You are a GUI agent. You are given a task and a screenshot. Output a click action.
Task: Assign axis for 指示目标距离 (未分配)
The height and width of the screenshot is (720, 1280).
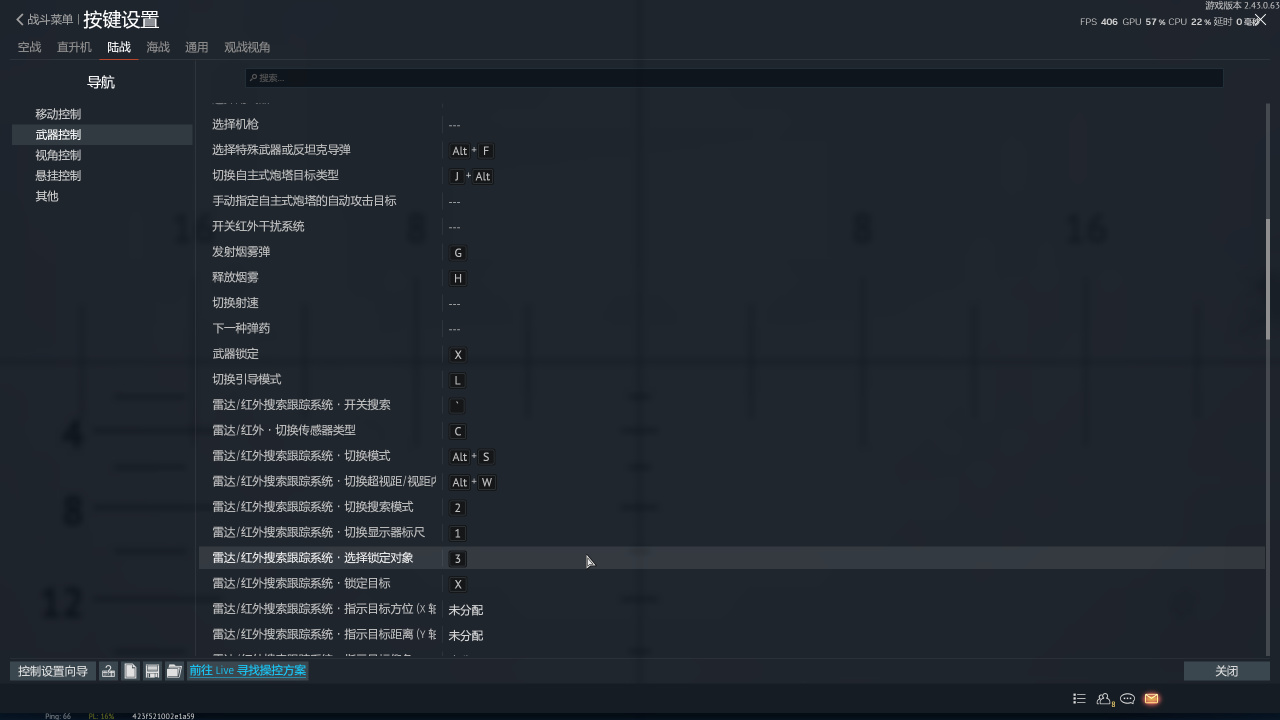click(x=466, y=636)
